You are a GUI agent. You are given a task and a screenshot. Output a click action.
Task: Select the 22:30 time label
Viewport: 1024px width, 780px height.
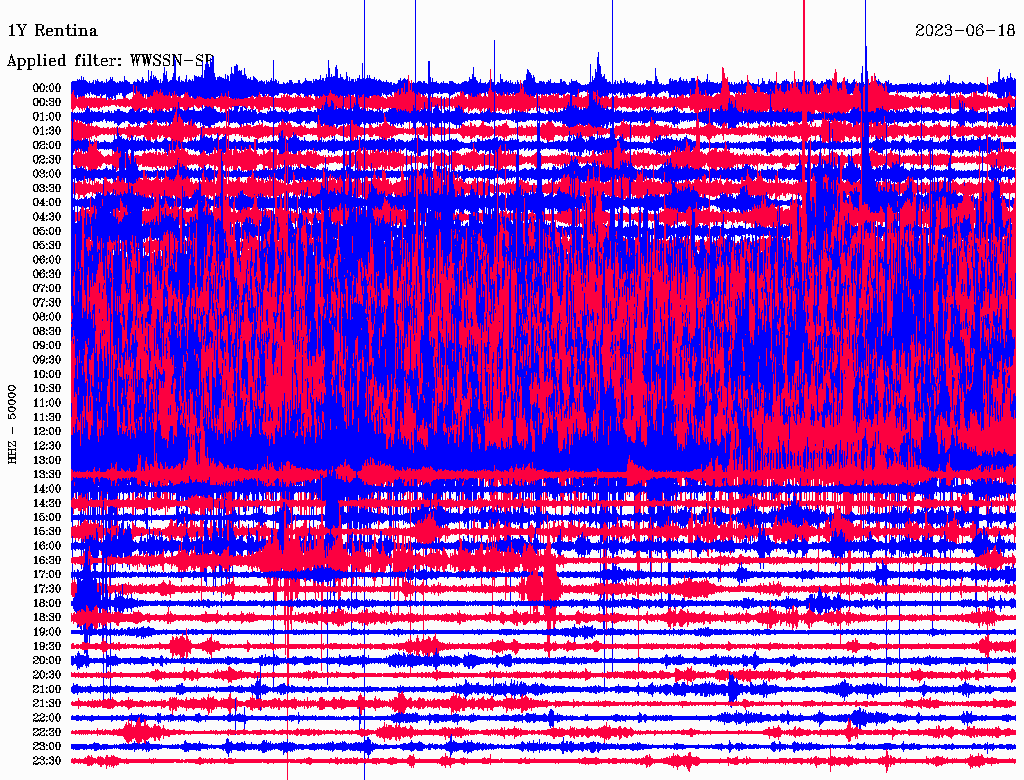click(x=47, y=732)
